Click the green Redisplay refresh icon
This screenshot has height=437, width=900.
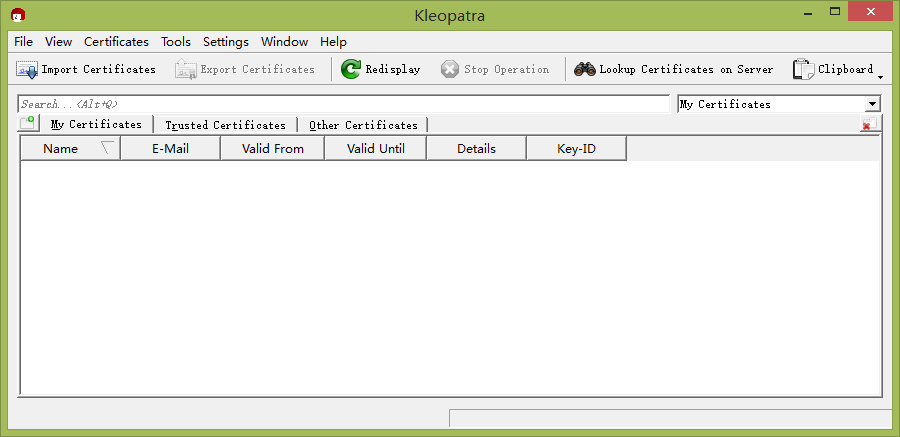[x=351, y=69]
